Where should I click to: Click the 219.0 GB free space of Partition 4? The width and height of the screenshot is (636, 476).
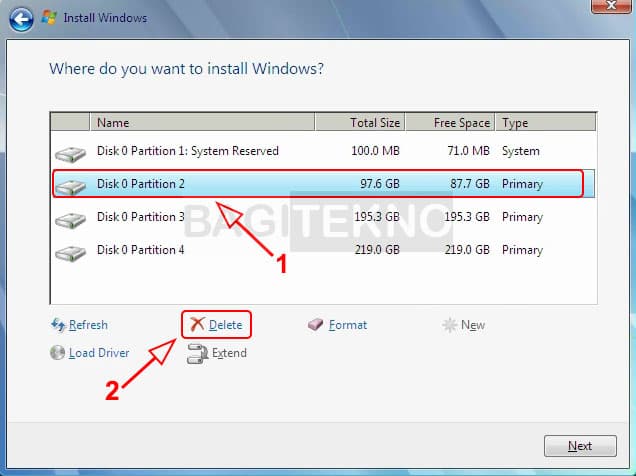467,250
